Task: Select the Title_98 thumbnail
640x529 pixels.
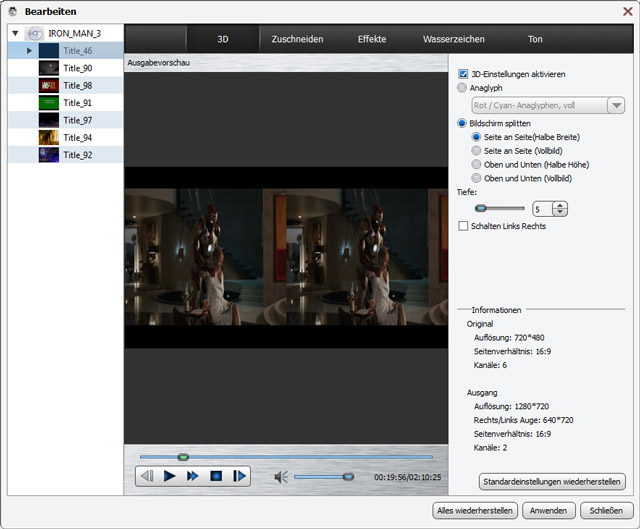Action: coord(49,85)
